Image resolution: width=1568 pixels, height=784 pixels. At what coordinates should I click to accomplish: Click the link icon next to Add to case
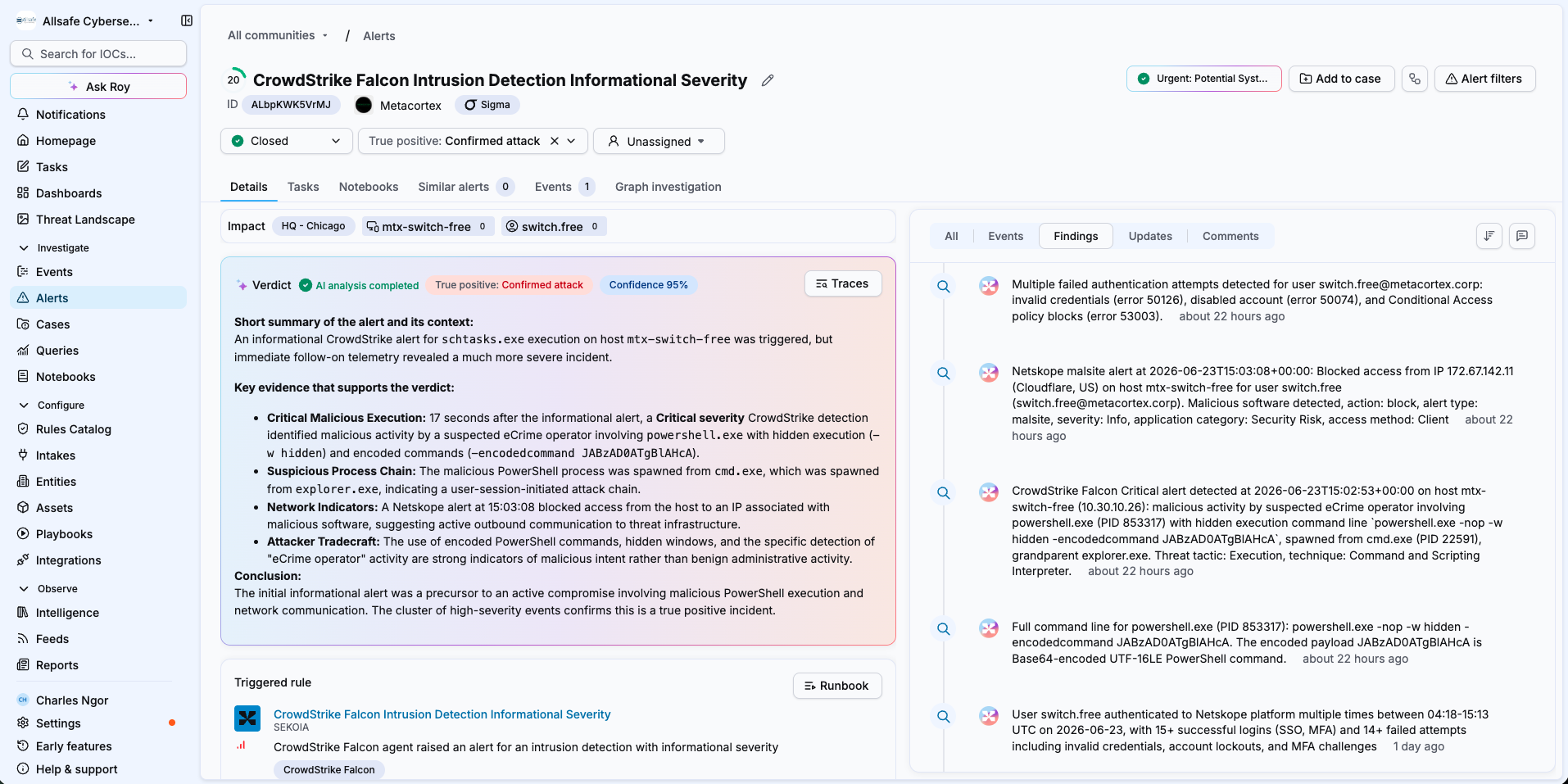tap(1415, 79)
